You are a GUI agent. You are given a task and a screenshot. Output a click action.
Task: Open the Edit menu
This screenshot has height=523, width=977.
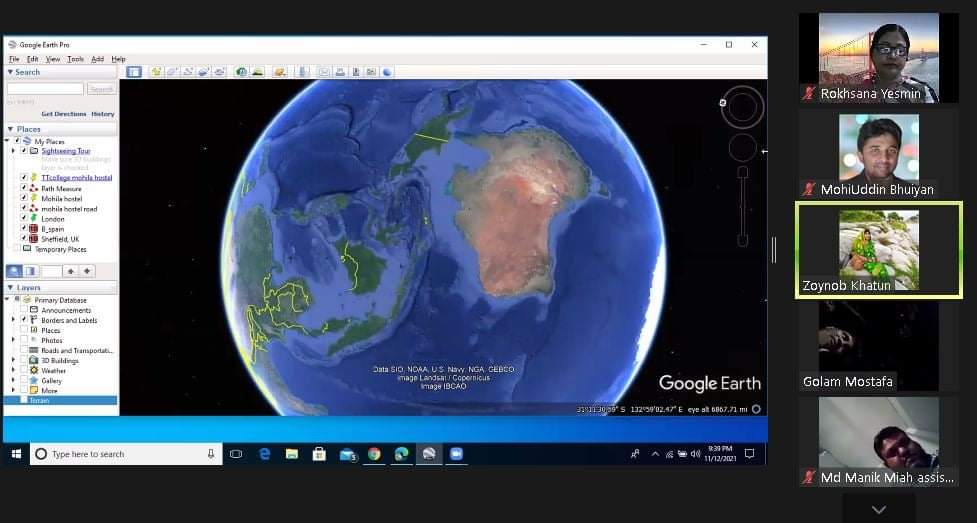pyautogui.click(x=32, y=59)
